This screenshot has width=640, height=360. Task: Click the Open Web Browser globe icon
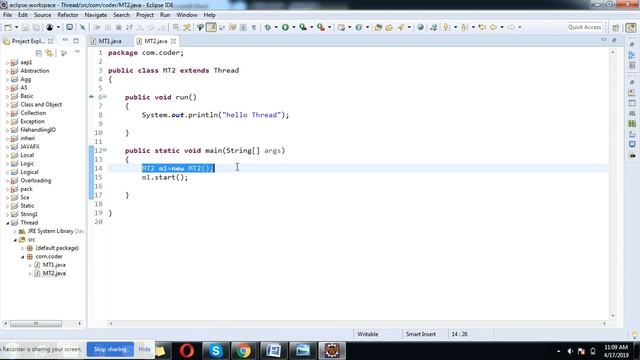[x=420, y=27]
